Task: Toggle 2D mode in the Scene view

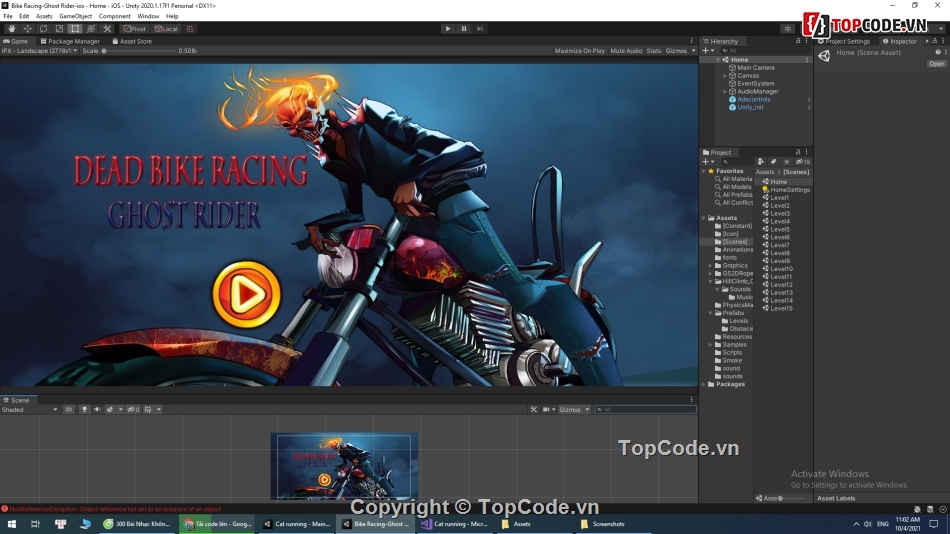Action: tap(68, 410)
